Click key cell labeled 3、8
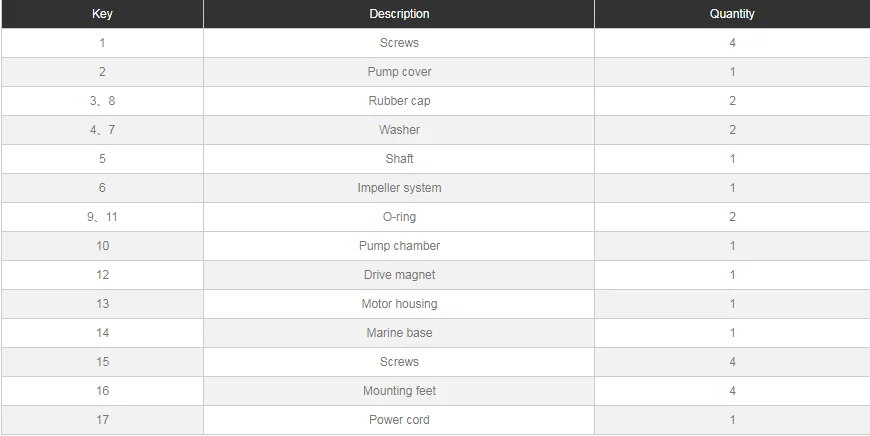This screenshot has height=436, width=870. [x=102, y=101]
